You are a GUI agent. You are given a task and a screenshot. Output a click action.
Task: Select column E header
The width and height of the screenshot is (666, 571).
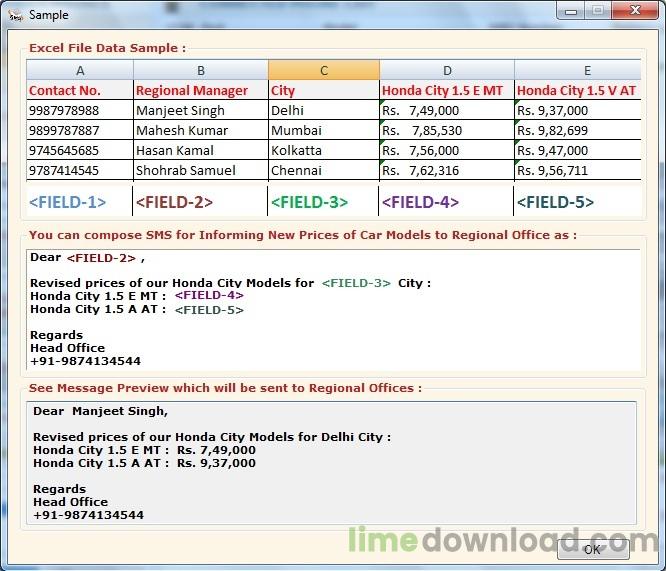578,70
